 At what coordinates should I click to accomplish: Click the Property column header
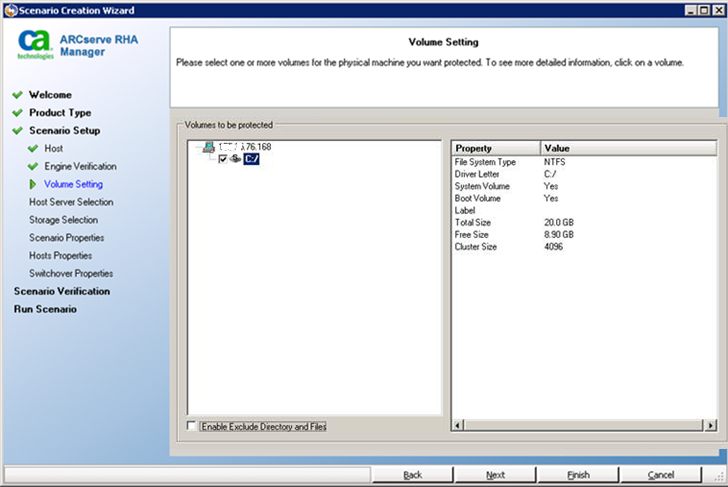(x=495, y=148)
